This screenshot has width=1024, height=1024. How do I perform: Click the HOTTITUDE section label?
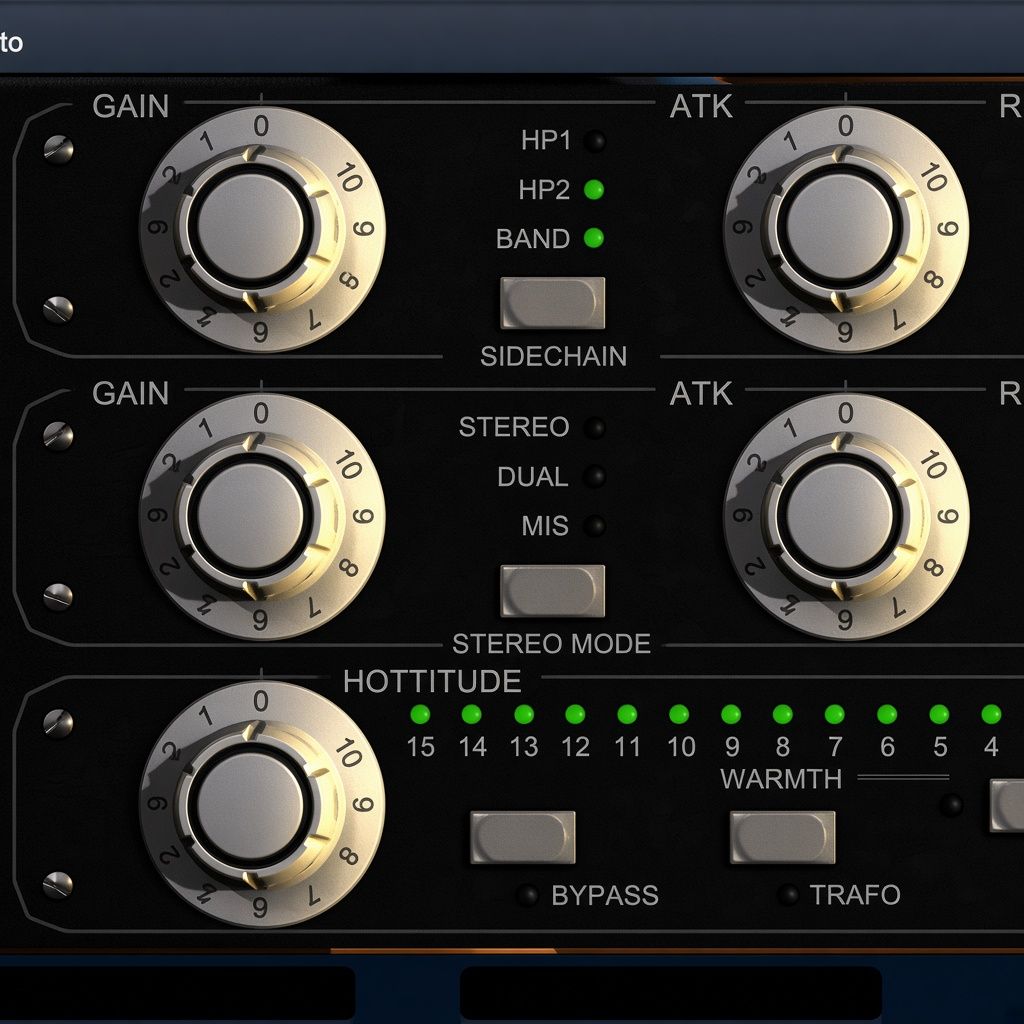click(432, 681)
